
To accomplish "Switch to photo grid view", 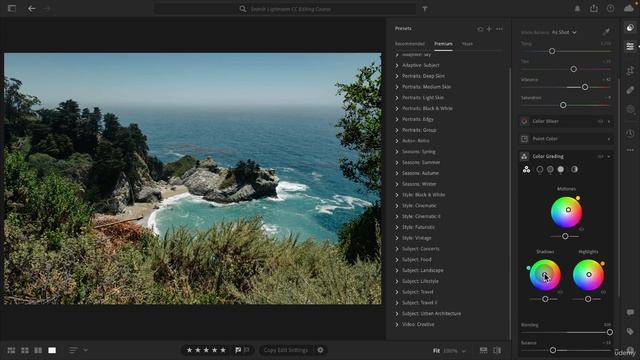I will click(11, 350).
